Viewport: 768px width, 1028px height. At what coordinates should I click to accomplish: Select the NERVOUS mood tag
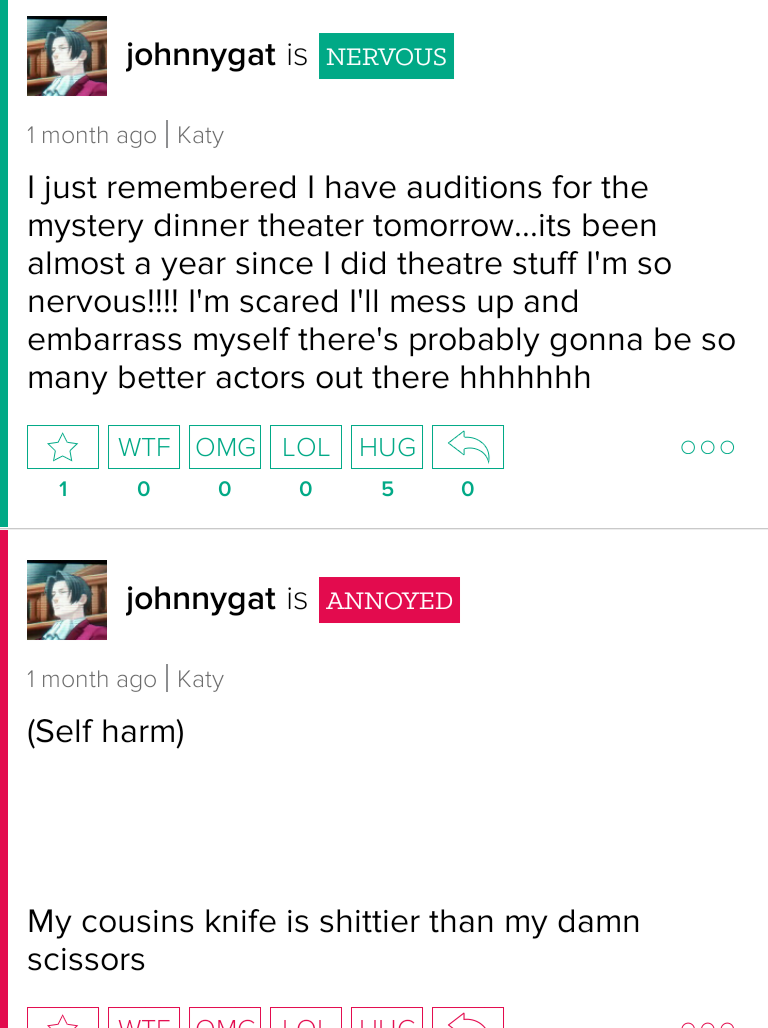pos(386,56)
